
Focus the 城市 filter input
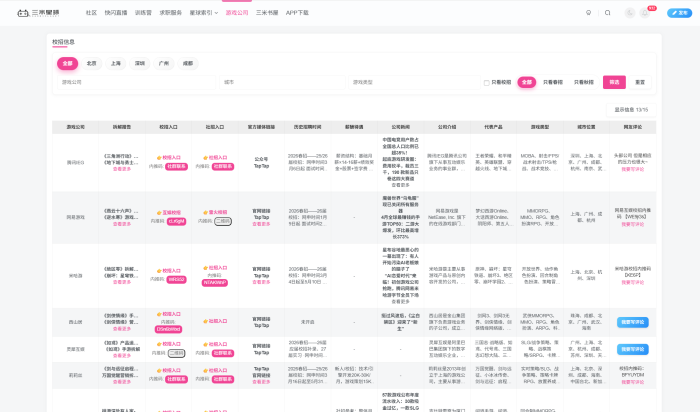pyautogui.click(x=282, y=82)
